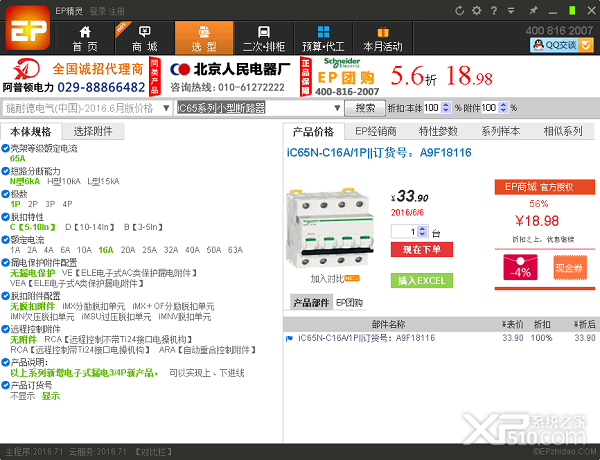
Task: Select 63A rated current
Action: pyautogui.click(x=235, y=250)
